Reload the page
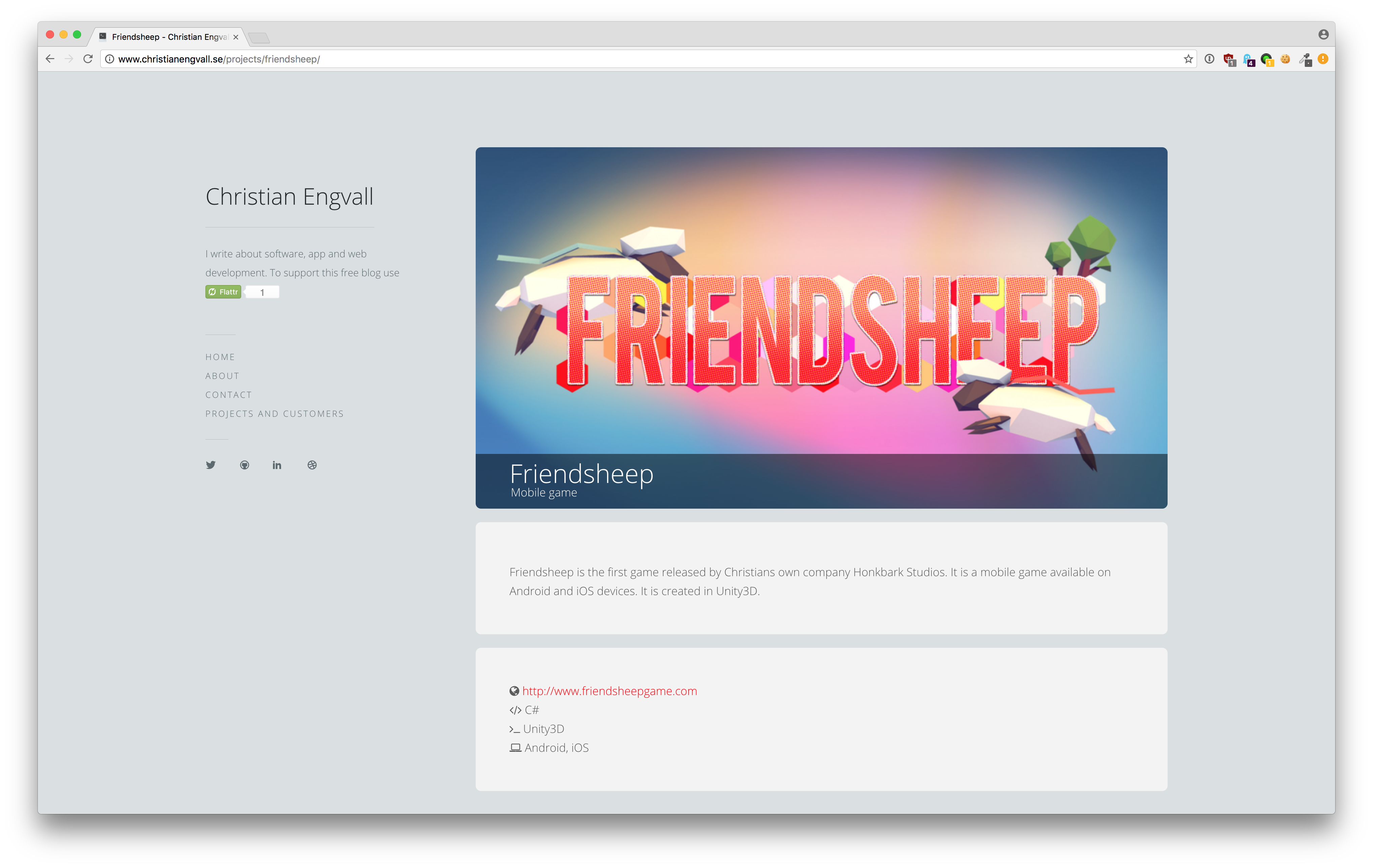 (x=88, y=59)
